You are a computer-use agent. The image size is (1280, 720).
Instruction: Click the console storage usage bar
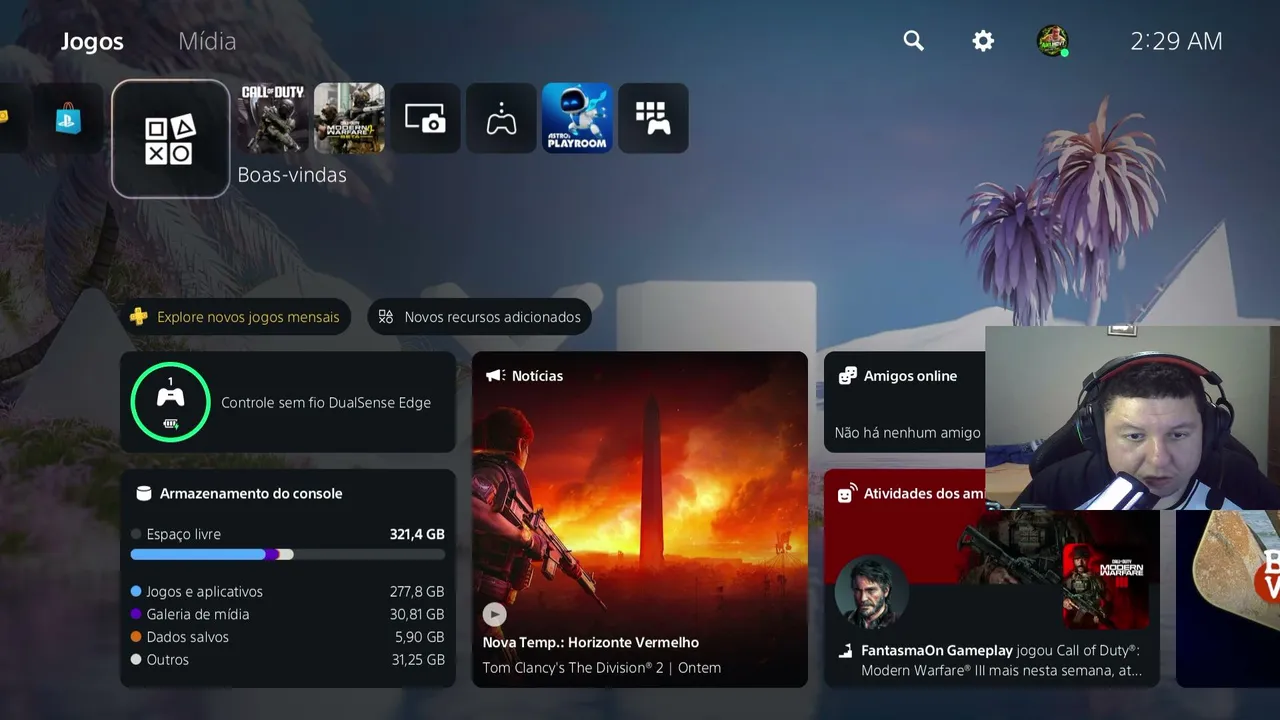click(288, 554)
